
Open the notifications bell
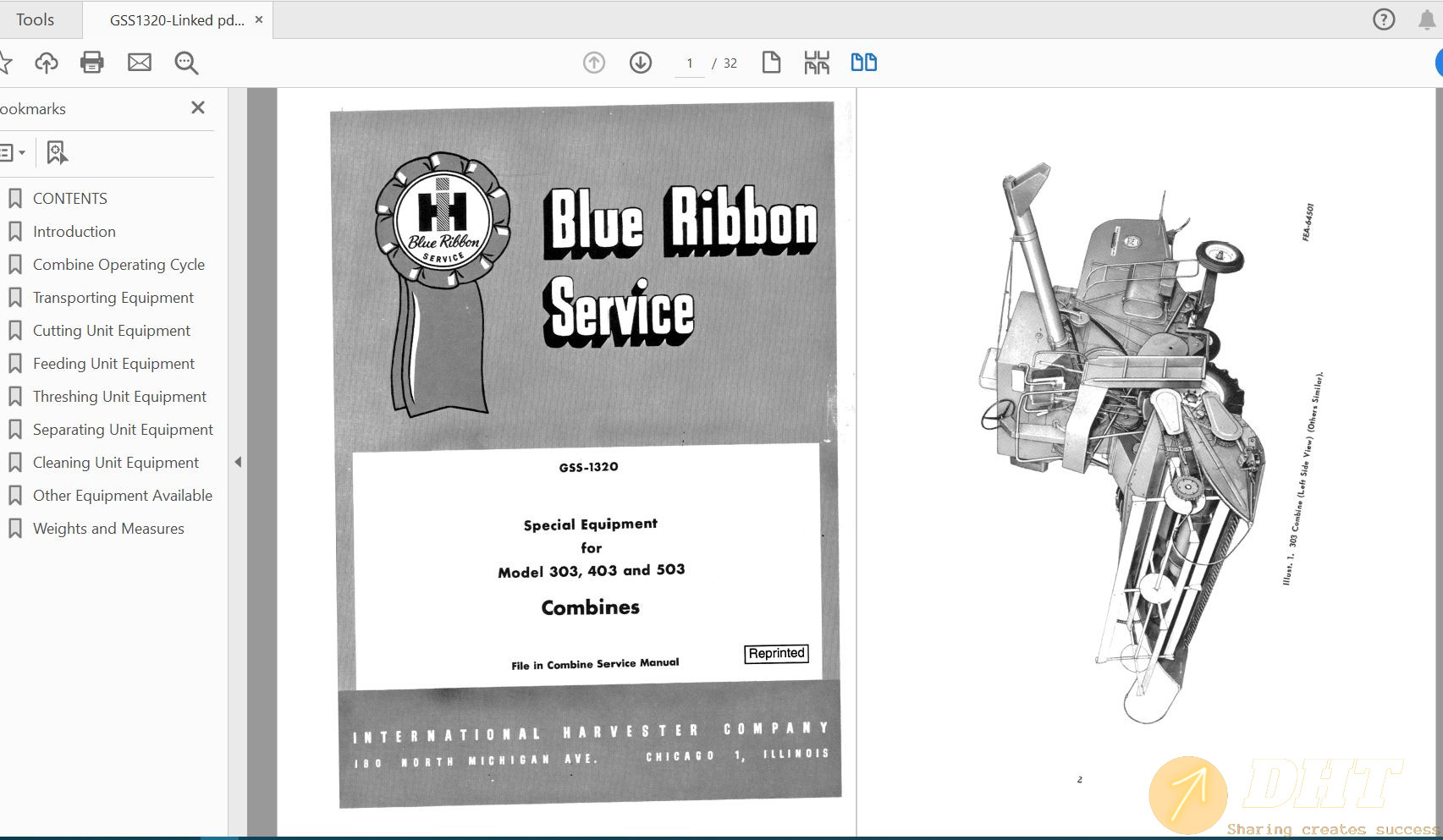(x=1427, y=19)
